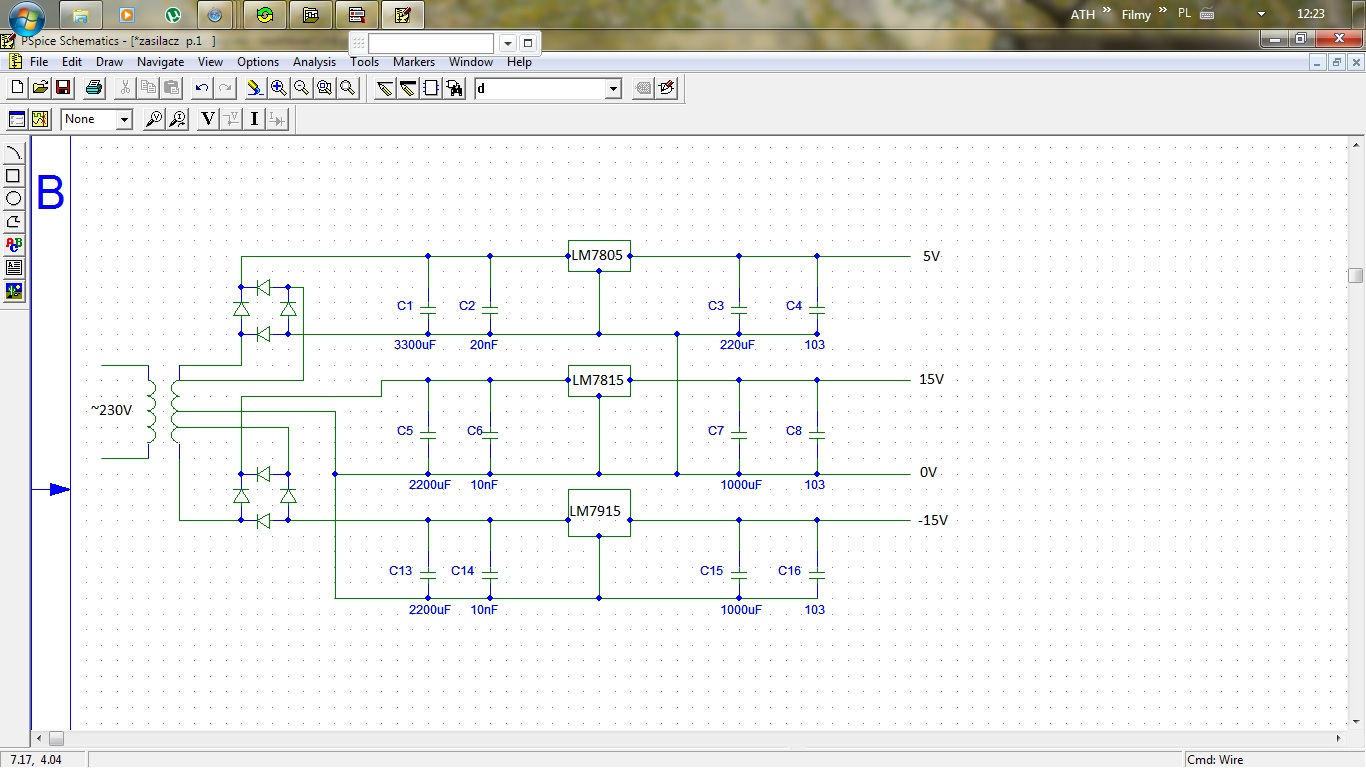Click the Zoom In magnifier

point(278,89)
